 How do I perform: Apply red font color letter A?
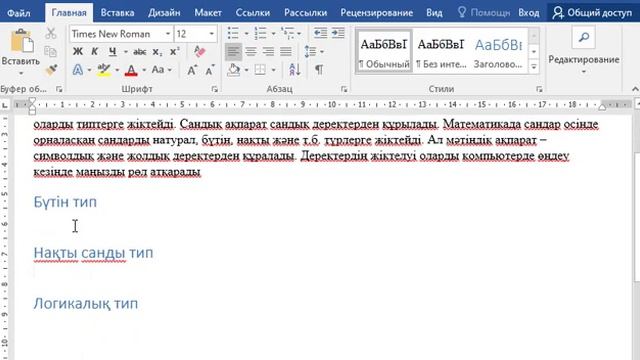(131, 70)
